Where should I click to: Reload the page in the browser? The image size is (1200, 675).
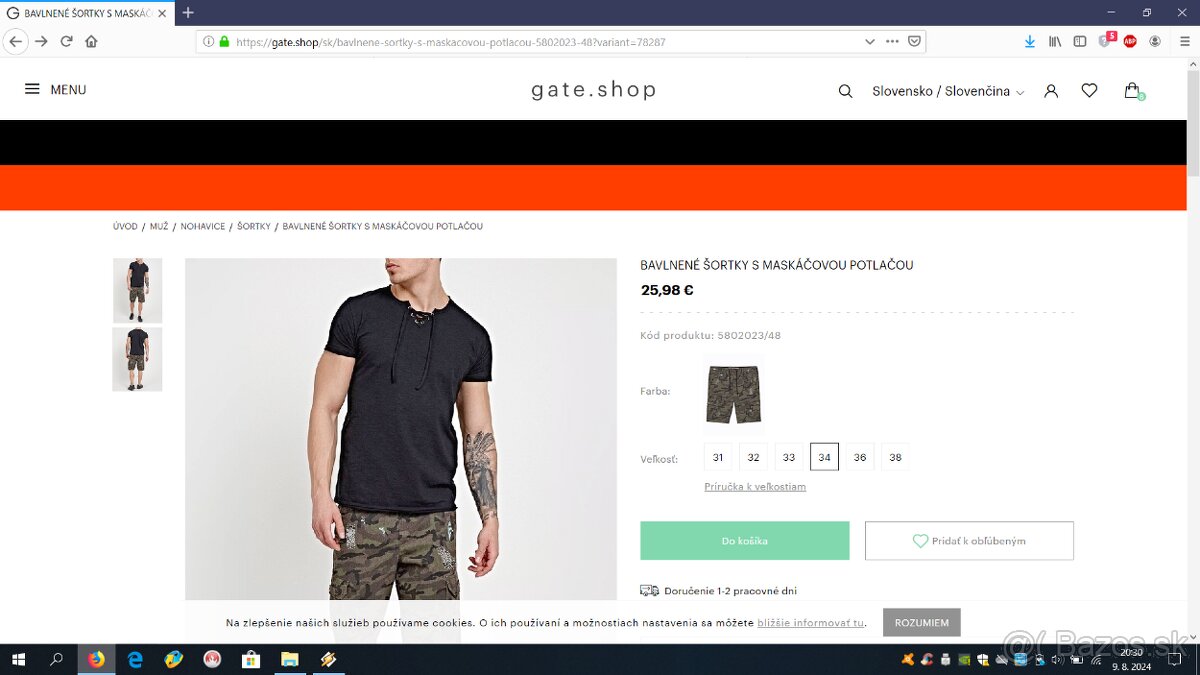coord(67,41)
